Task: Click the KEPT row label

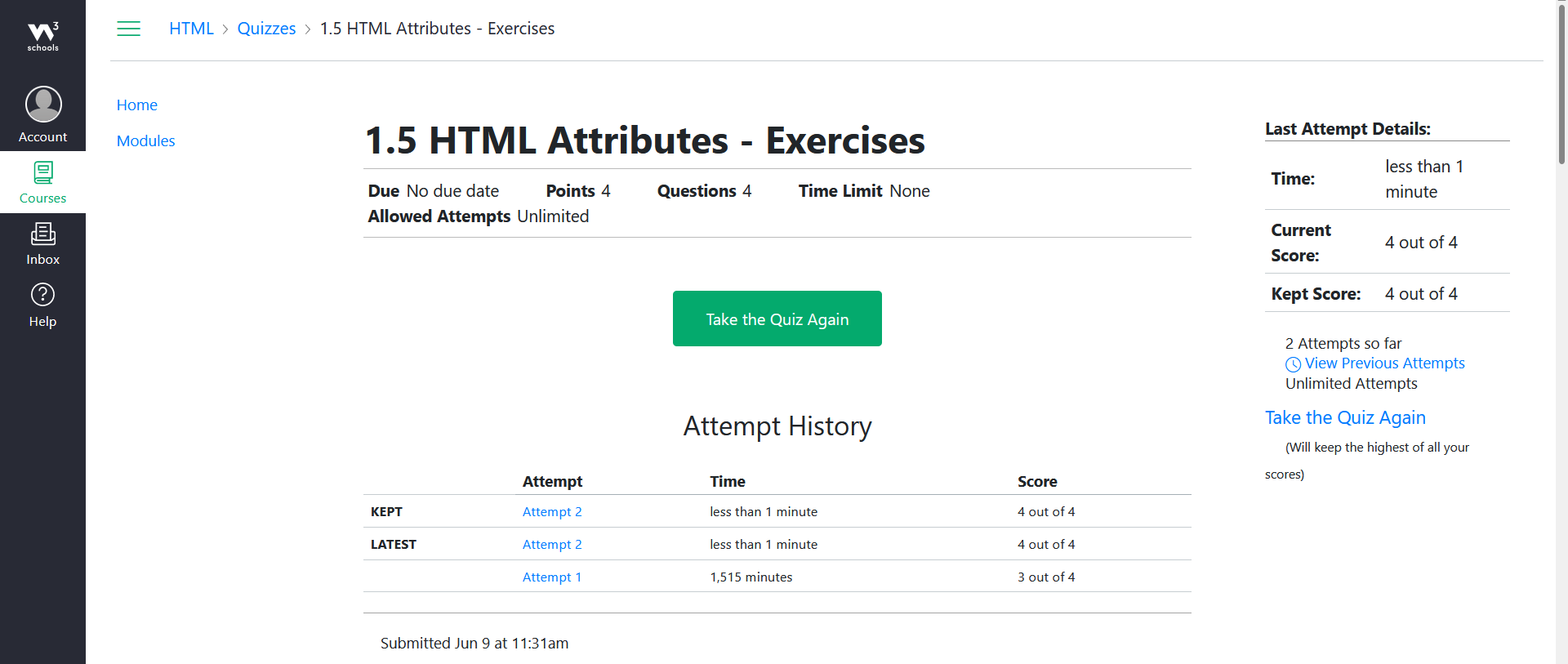Action: point(386,511)
